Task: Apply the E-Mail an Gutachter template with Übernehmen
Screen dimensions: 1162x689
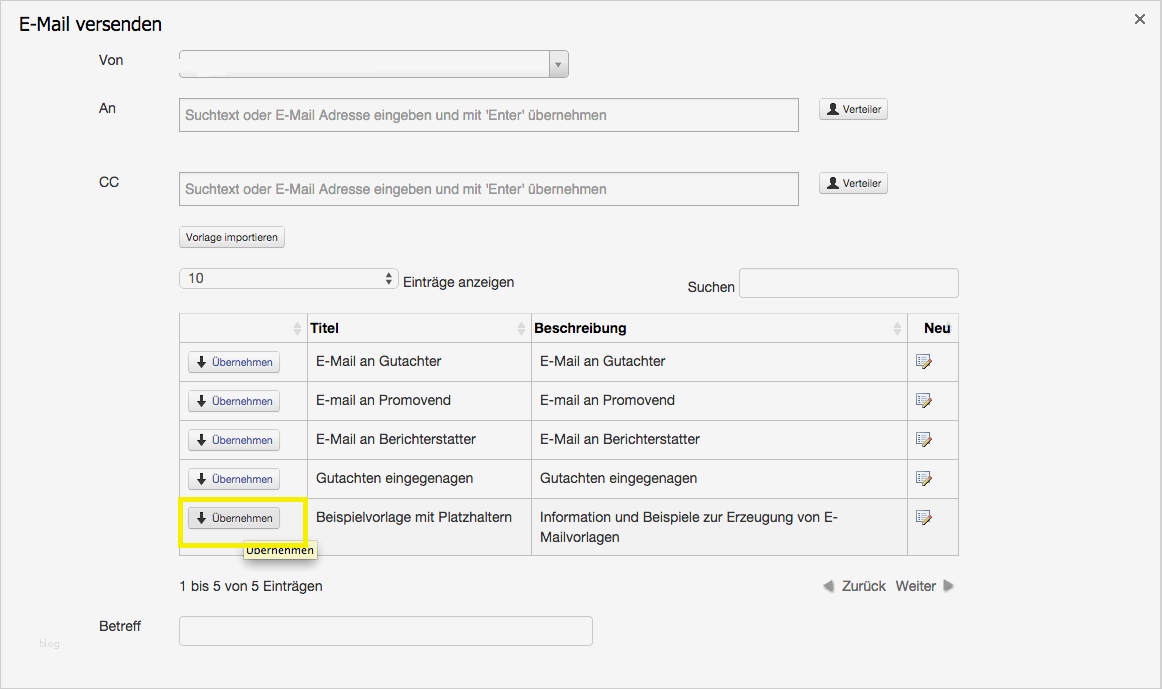Action: pos(234,362)
